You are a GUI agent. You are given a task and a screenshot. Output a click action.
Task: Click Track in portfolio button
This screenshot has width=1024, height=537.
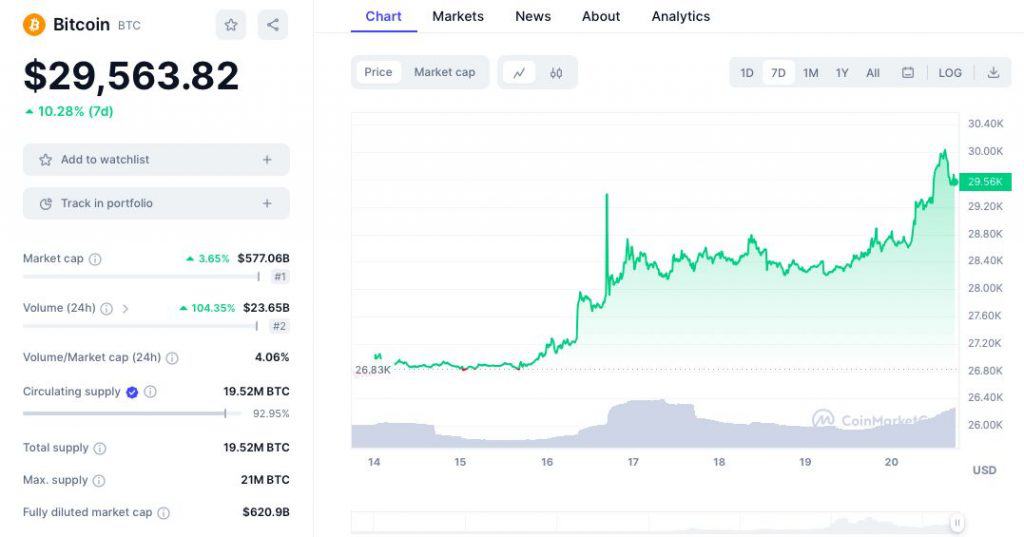[x=156, y=203]
